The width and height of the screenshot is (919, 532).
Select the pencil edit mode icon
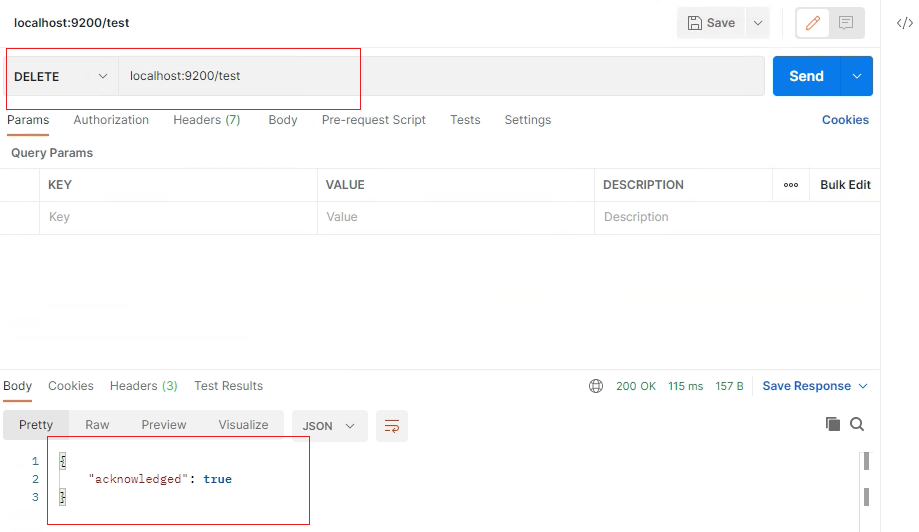(x=812, y=23)
